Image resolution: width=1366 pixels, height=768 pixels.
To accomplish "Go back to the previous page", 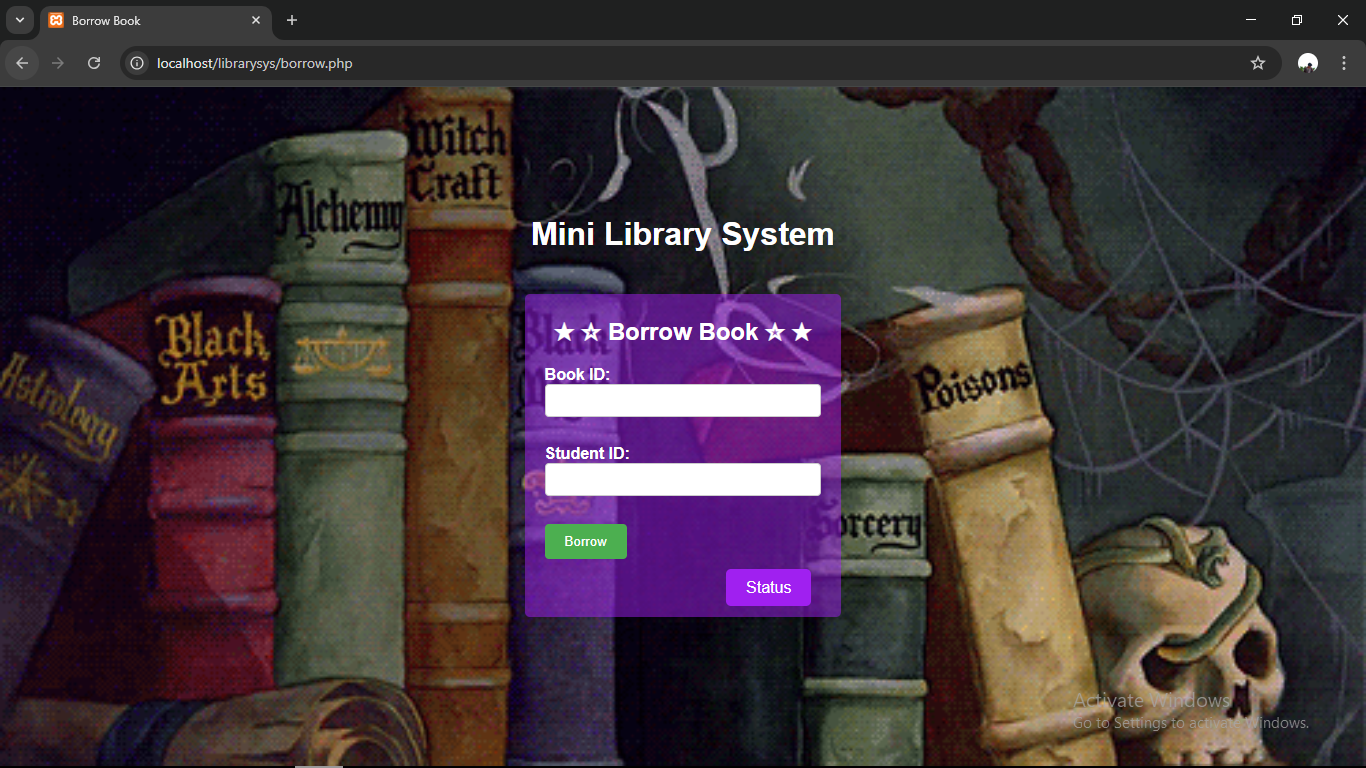I will click(x=22, y=63).
